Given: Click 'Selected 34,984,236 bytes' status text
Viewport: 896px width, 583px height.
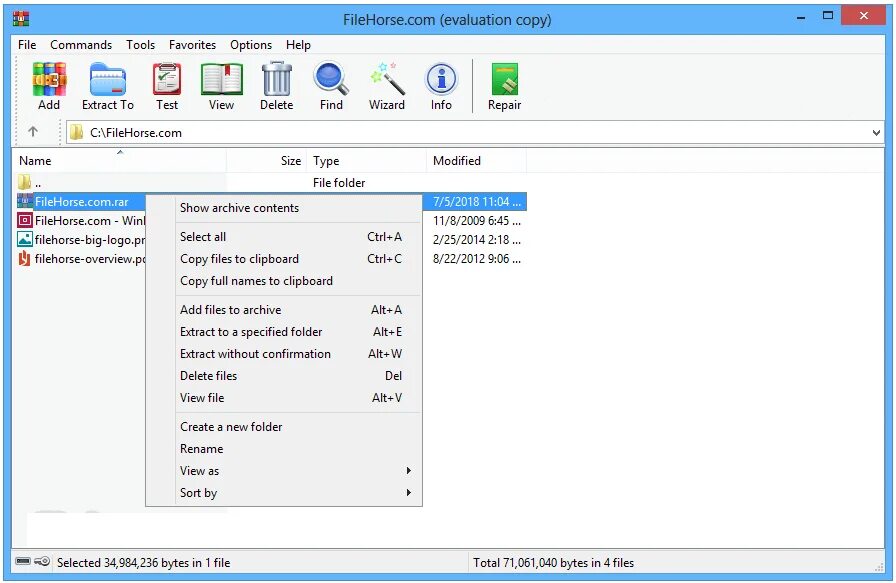Looking at the screenshot, I should click(x=143, y=563).
